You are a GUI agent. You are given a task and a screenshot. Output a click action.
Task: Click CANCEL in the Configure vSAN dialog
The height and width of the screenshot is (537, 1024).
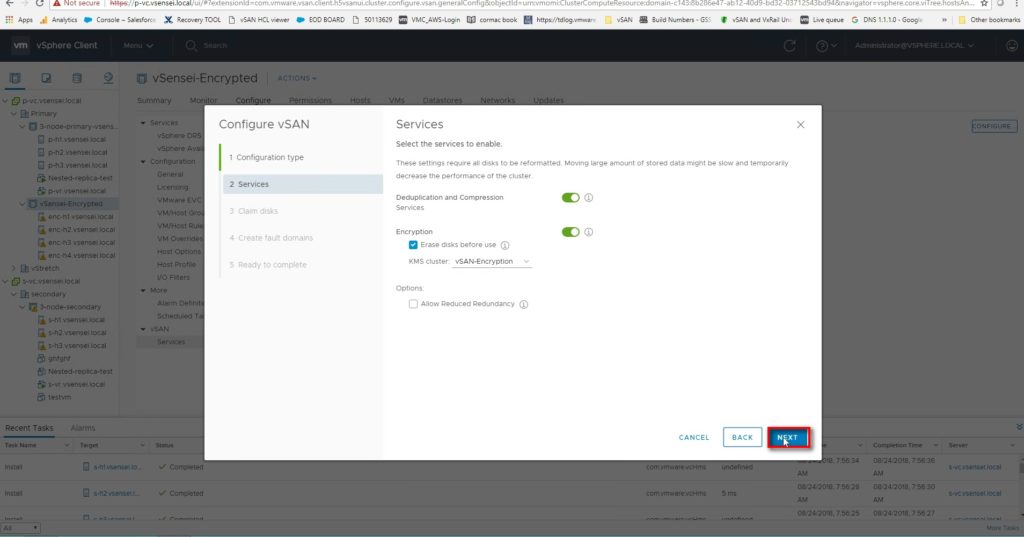pos(694,437)
